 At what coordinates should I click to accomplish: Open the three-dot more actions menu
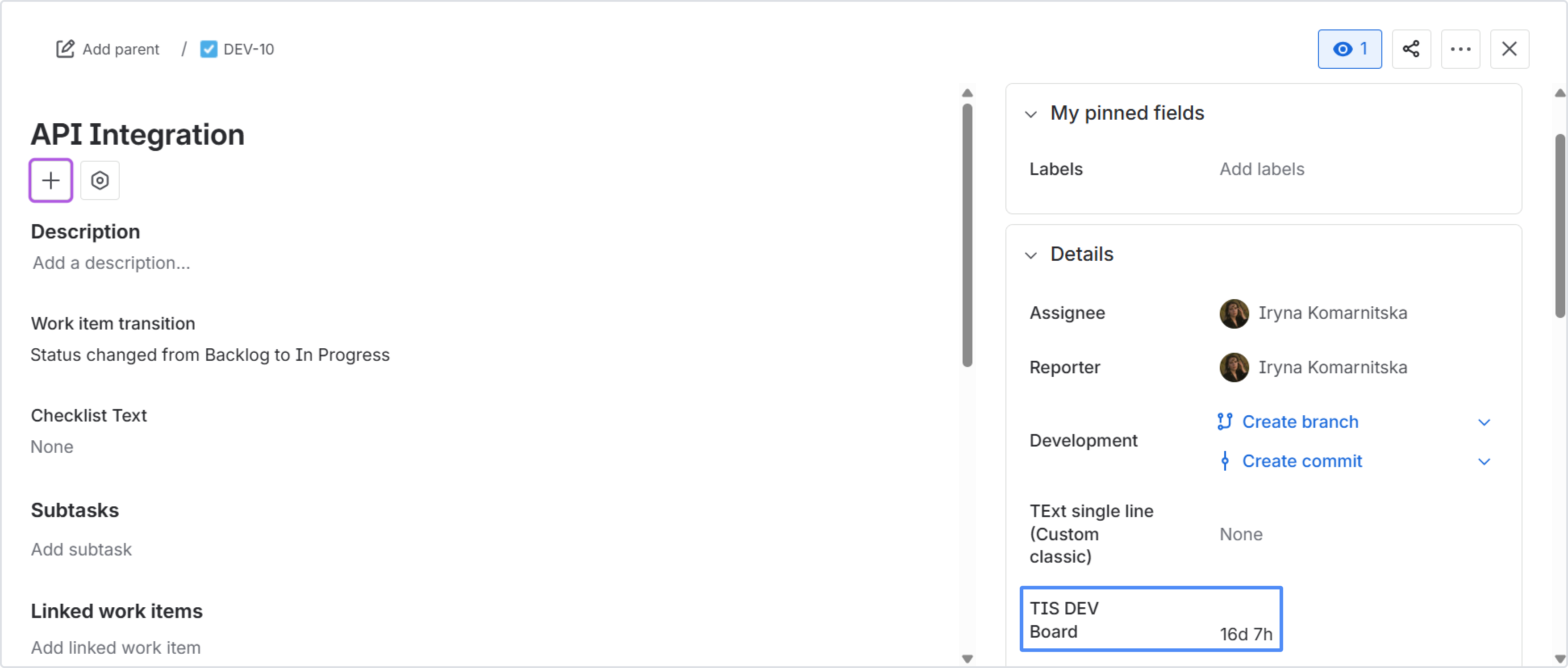tap(1460, 49)
